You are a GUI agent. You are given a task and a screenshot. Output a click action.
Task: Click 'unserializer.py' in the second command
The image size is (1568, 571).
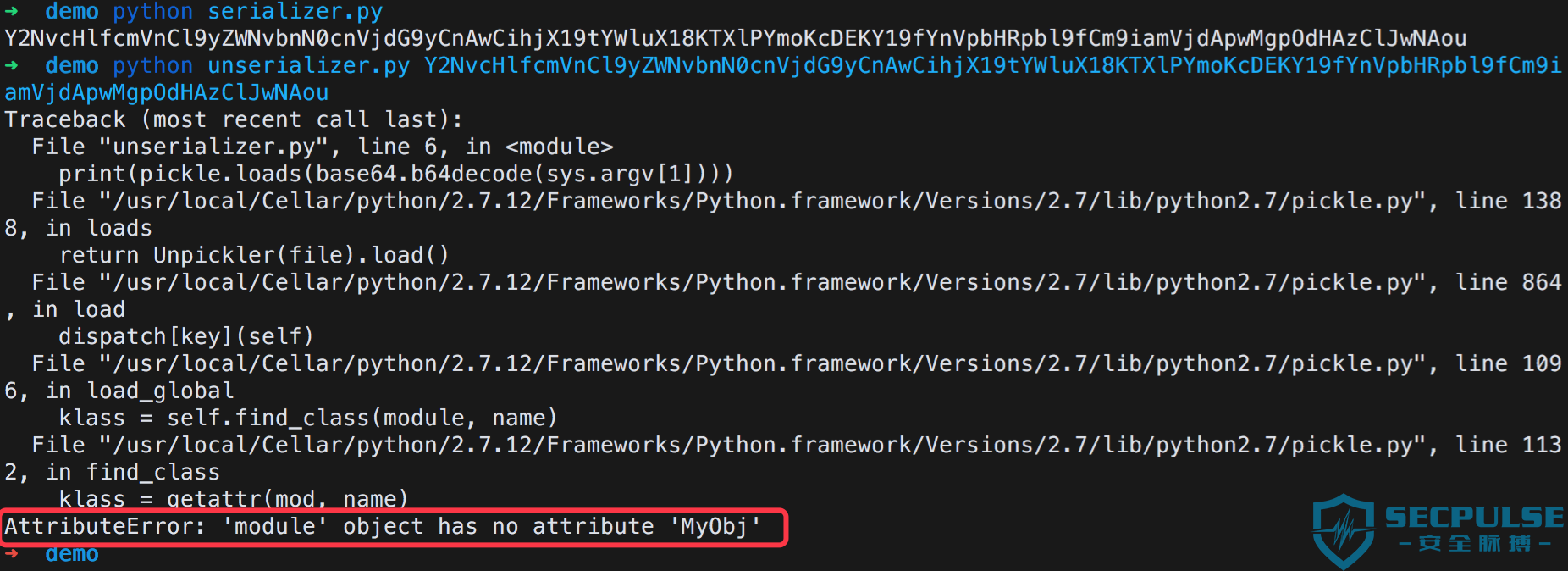point(308,66)
